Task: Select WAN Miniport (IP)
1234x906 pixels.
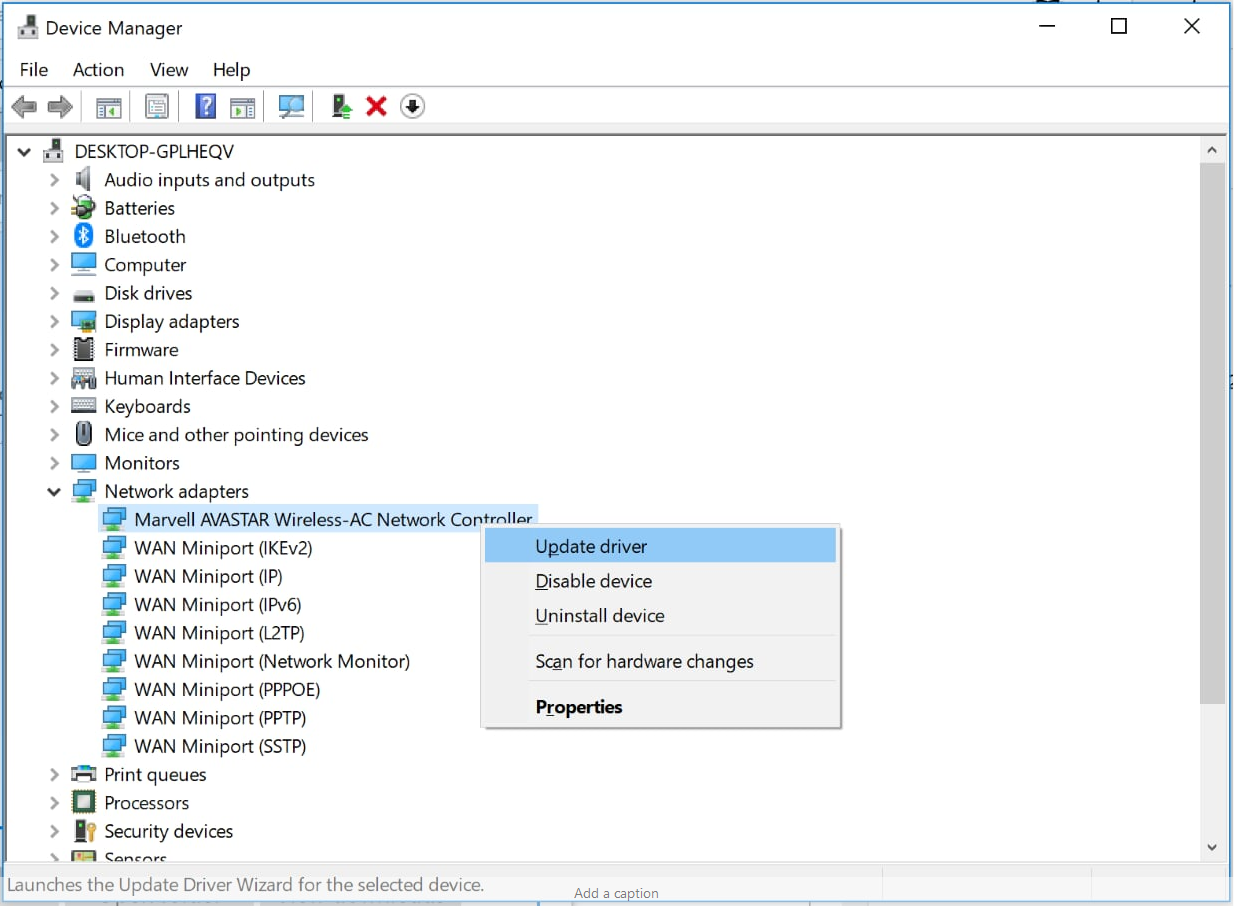Action: (x=208, y=576)
